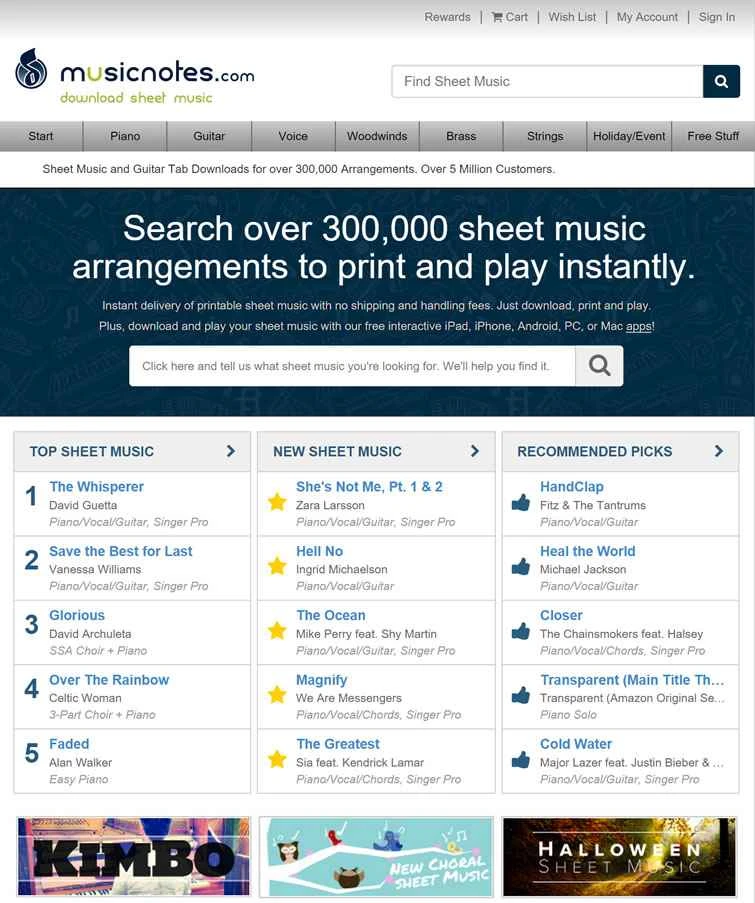Open She's Not Me, Pt. 1 & 2
This screenshot has width=755, height=903.
tap(369, 487)
